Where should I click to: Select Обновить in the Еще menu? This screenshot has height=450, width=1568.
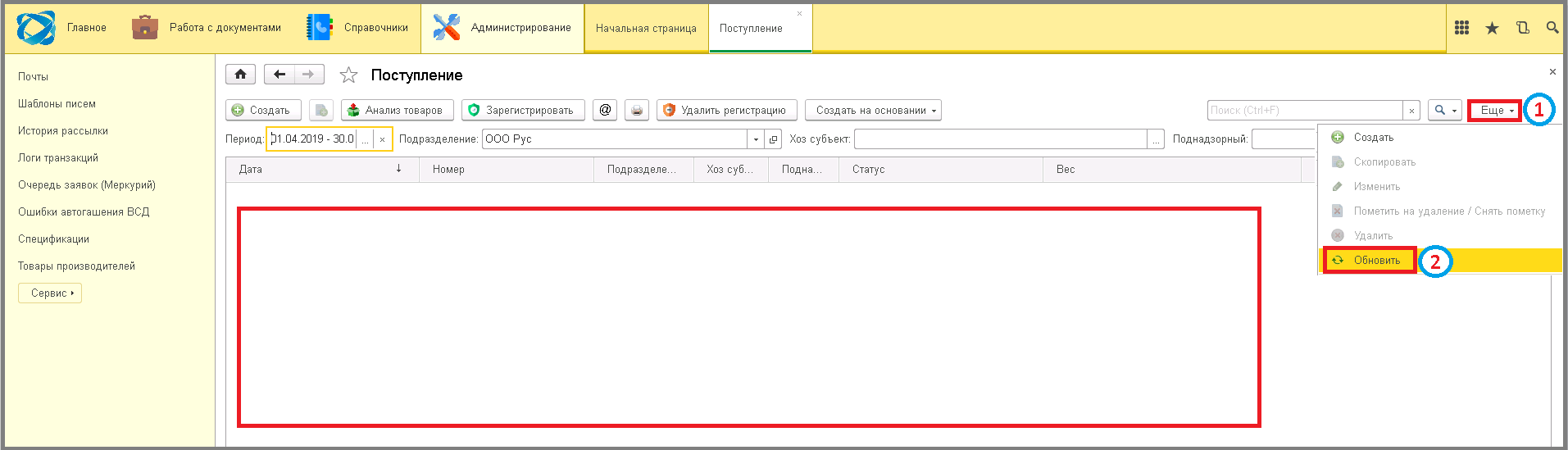tap(1376, 260)
